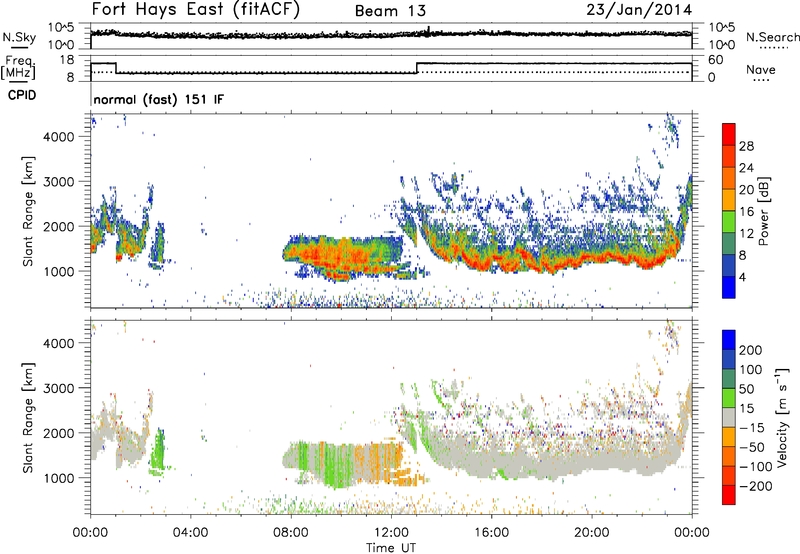Click the "04:00" time tick label
The image size is (800, 554).
(190, 533)
